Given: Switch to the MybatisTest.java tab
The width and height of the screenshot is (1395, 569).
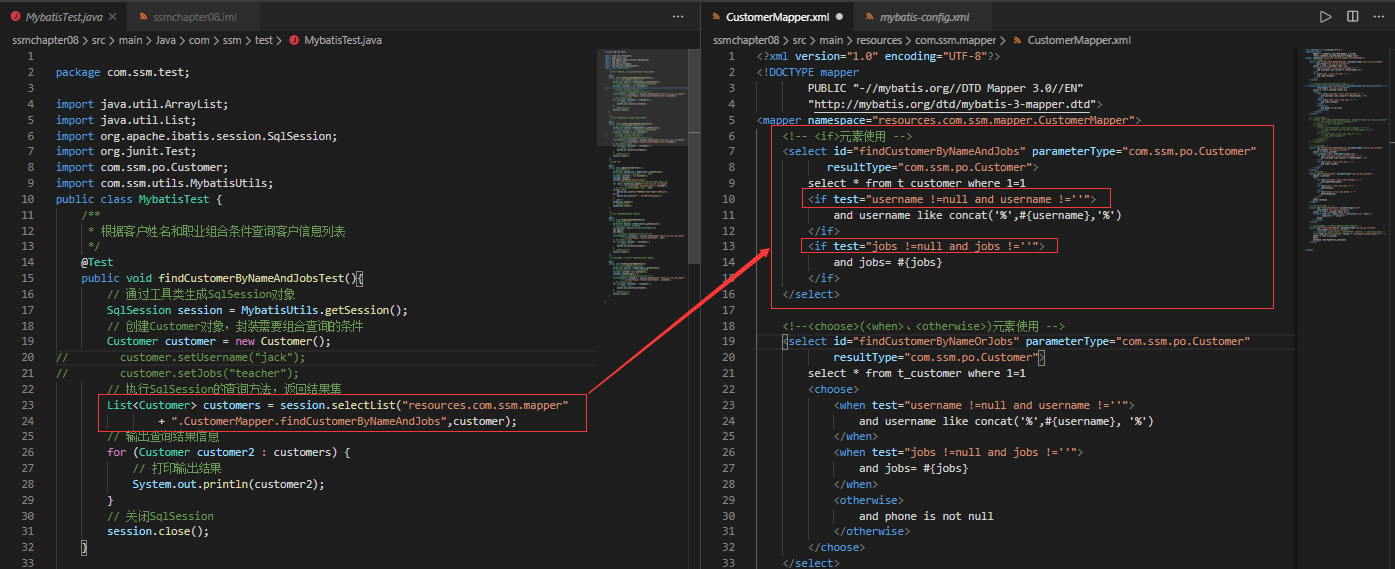Looking at the screenshot, I should point(64,17).
